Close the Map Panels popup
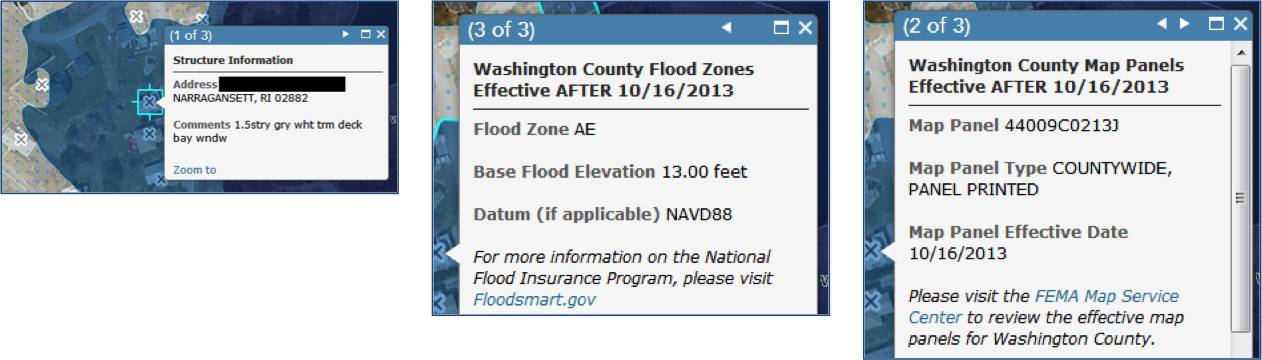 pyautogui.click(x=1240, y=24)
